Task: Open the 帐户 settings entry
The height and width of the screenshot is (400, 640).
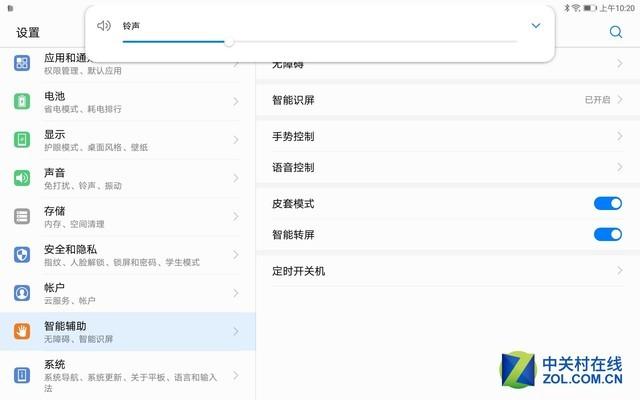Action: click(127, 293)
